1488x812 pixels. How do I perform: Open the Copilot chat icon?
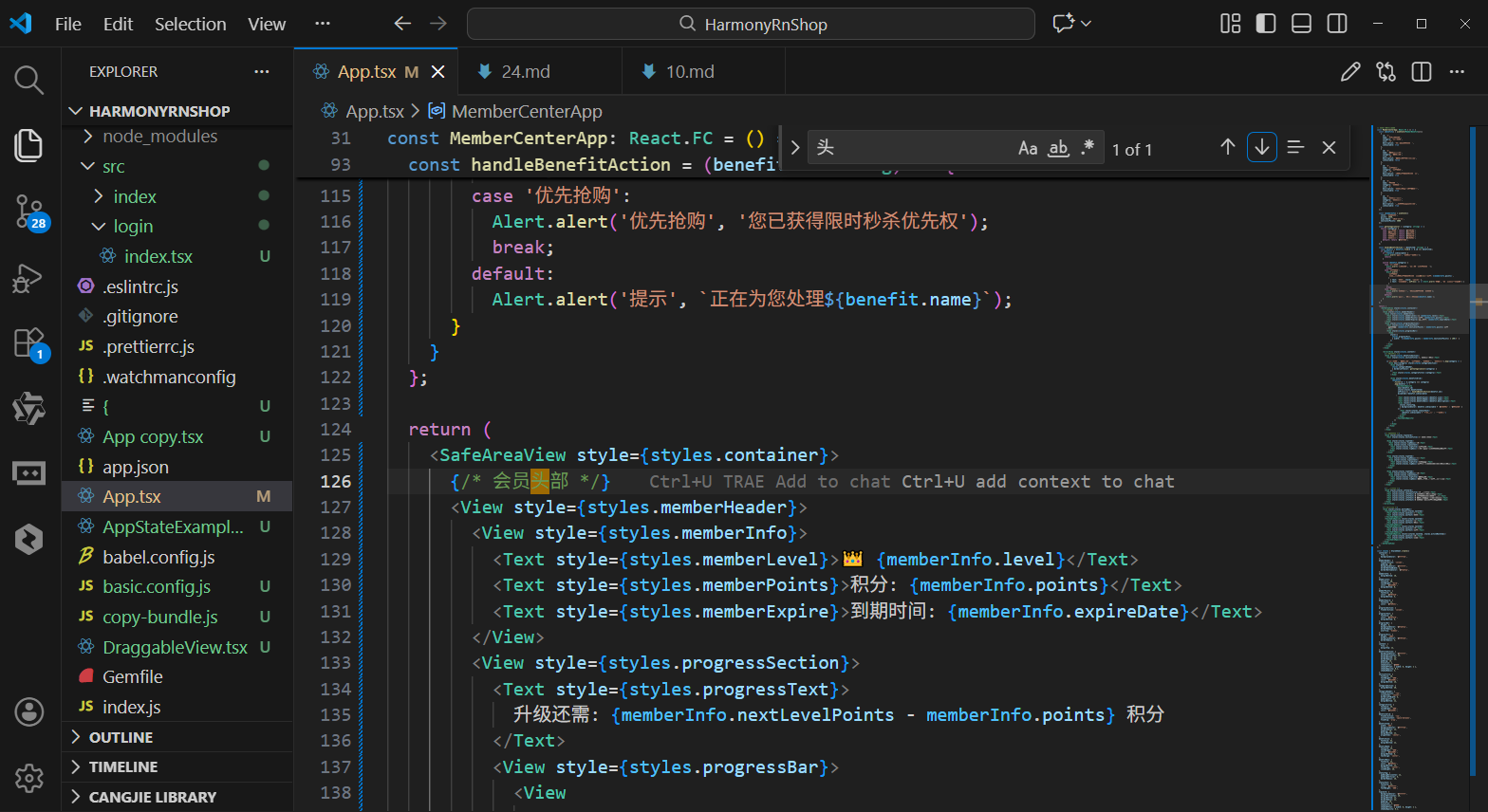1064,24
